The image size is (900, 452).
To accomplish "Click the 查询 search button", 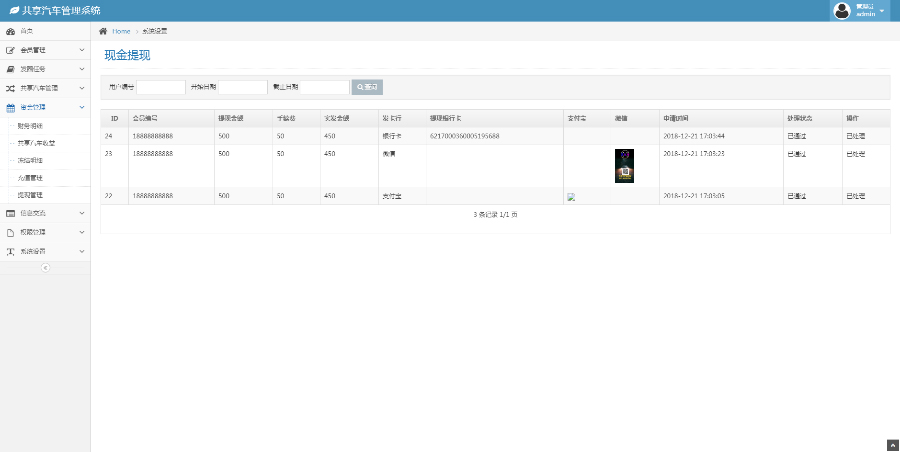I will click(x=367, y=87).
